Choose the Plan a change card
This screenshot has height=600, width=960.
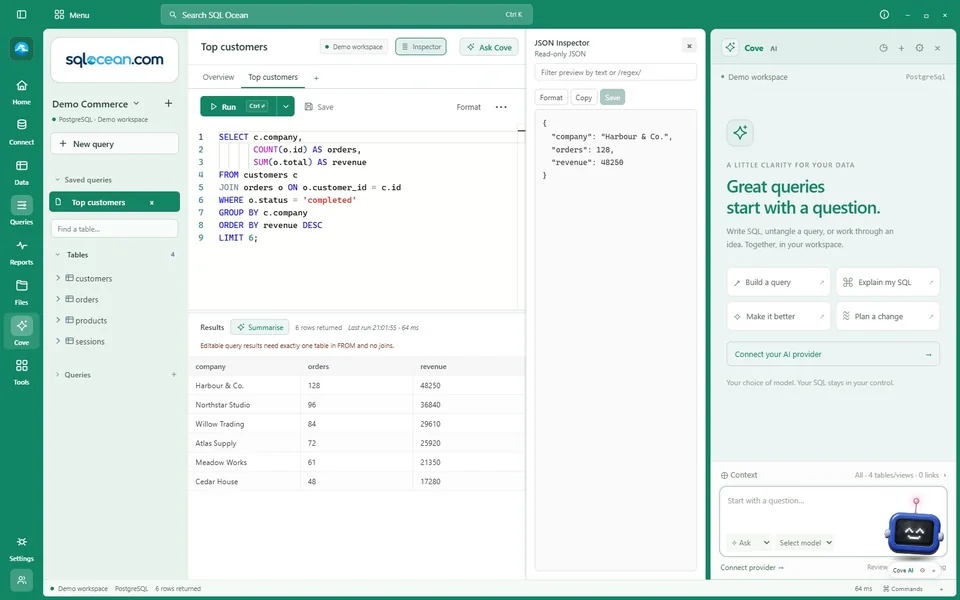888,317
